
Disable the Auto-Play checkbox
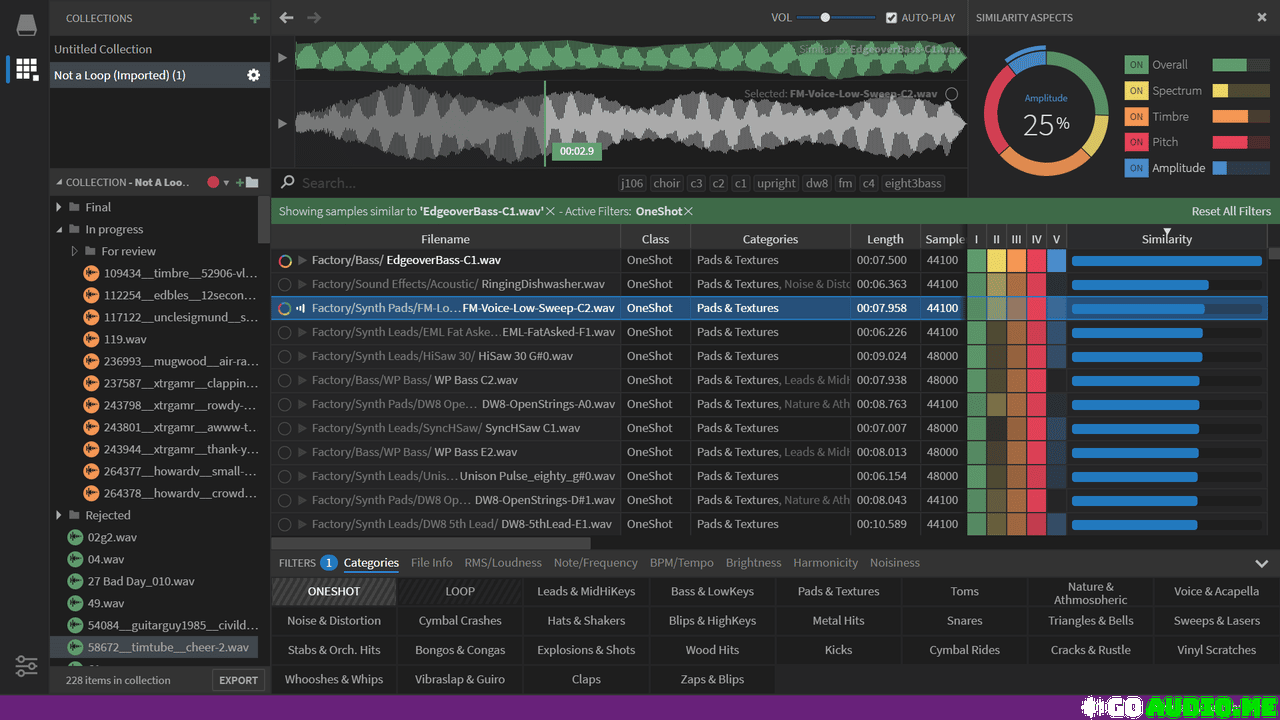pyautogui.click(x=892, y=18)
